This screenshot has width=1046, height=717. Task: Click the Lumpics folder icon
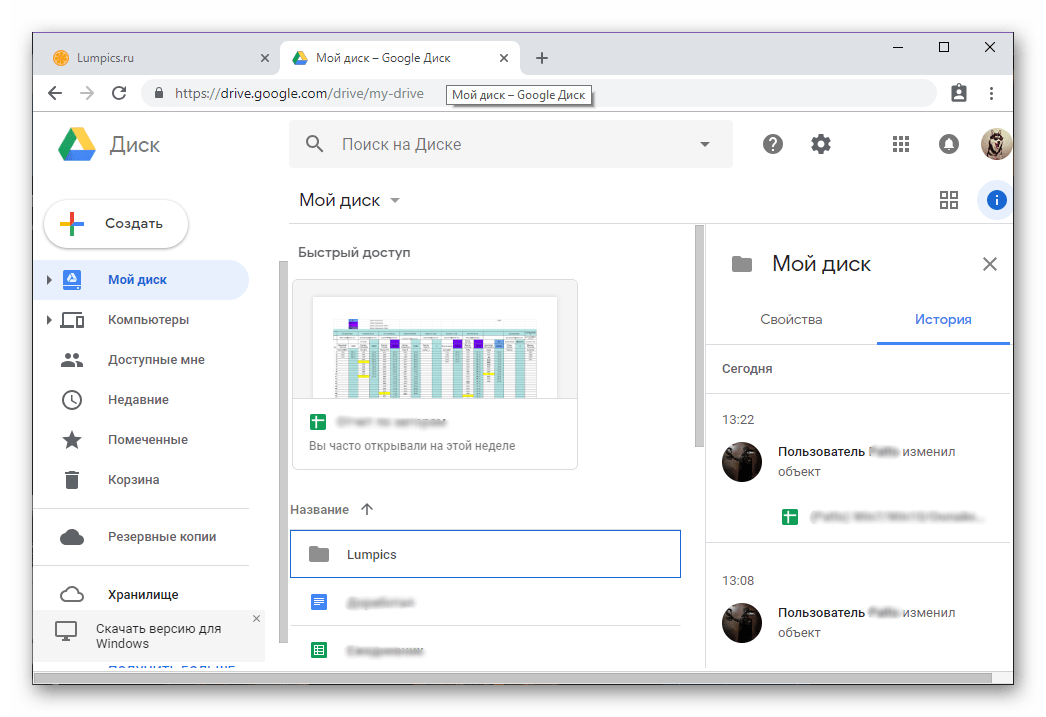(x=319, y=554)
